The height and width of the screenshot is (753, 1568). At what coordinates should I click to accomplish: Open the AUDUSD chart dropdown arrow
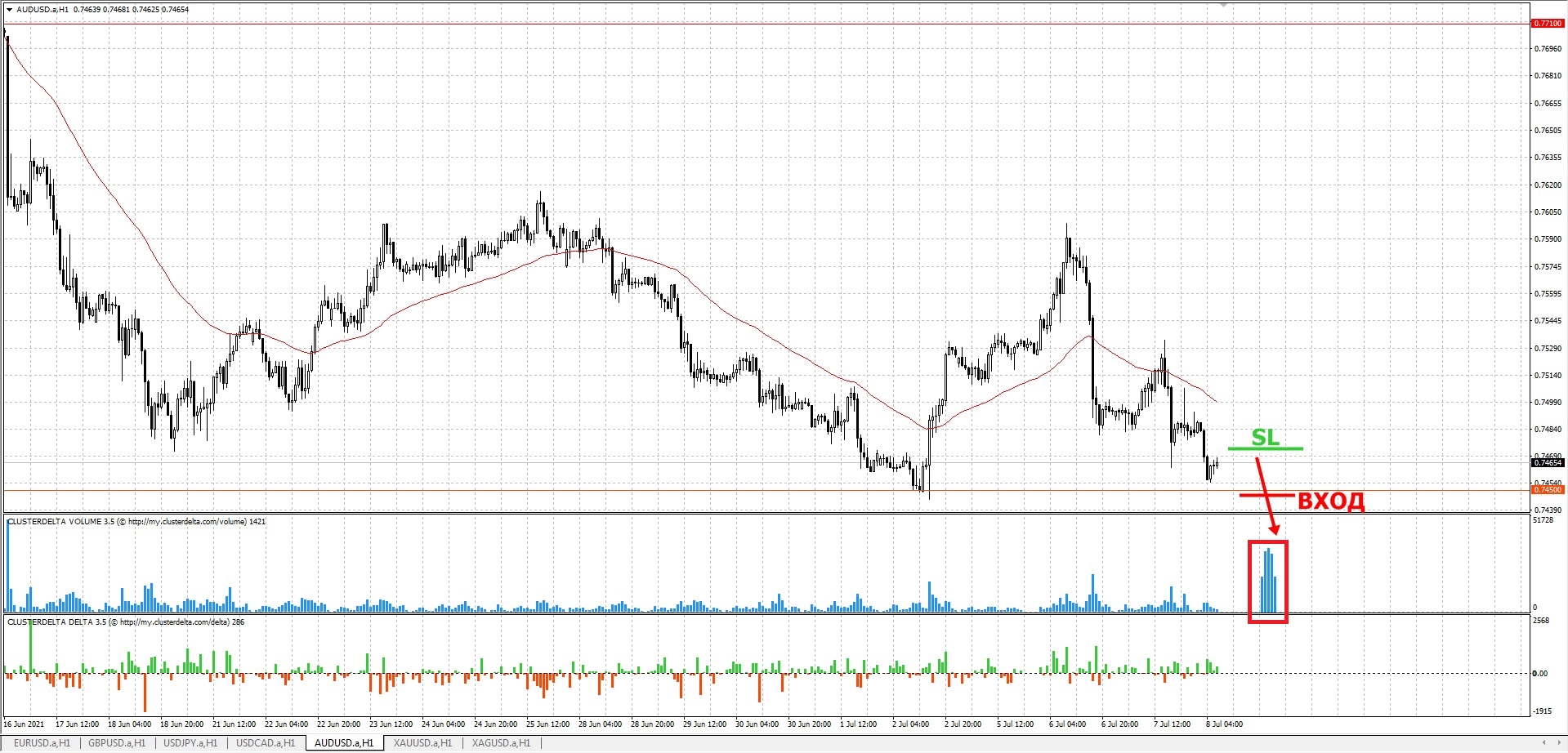[x=9, y=10]
